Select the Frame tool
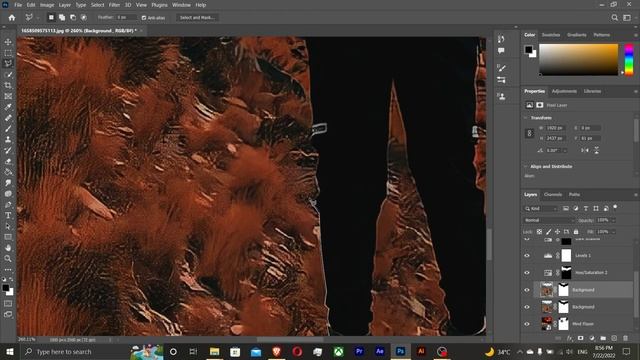This screenshot has height=360, width=640. 8,96
